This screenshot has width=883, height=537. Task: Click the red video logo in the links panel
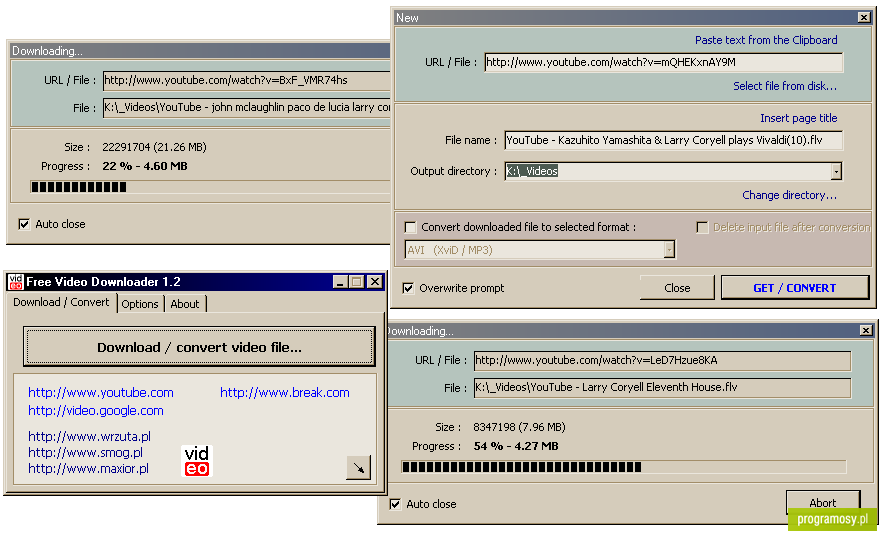click(197, 461)
